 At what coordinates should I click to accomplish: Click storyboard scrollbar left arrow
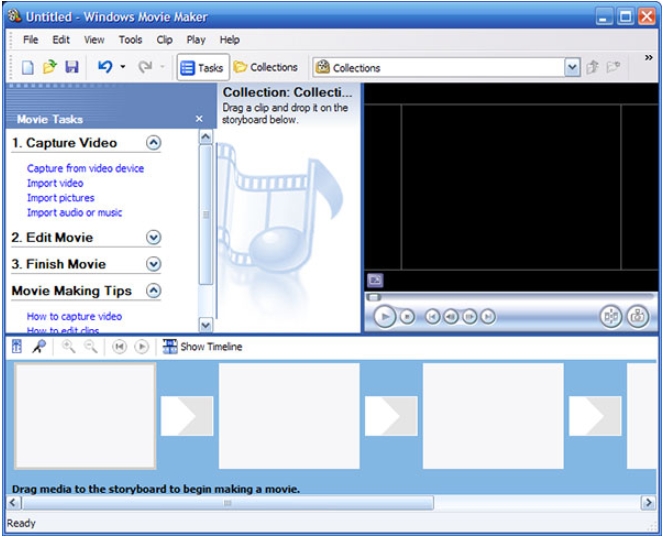click(x=14, y=503)
